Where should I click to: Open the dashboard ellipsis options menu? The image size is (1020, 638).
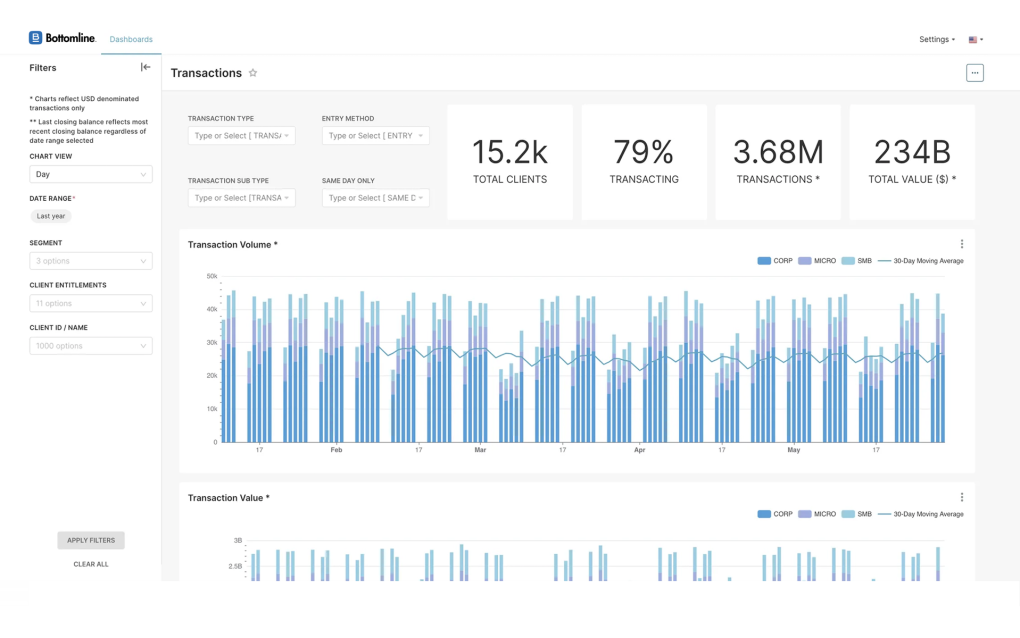coord(974,73)
